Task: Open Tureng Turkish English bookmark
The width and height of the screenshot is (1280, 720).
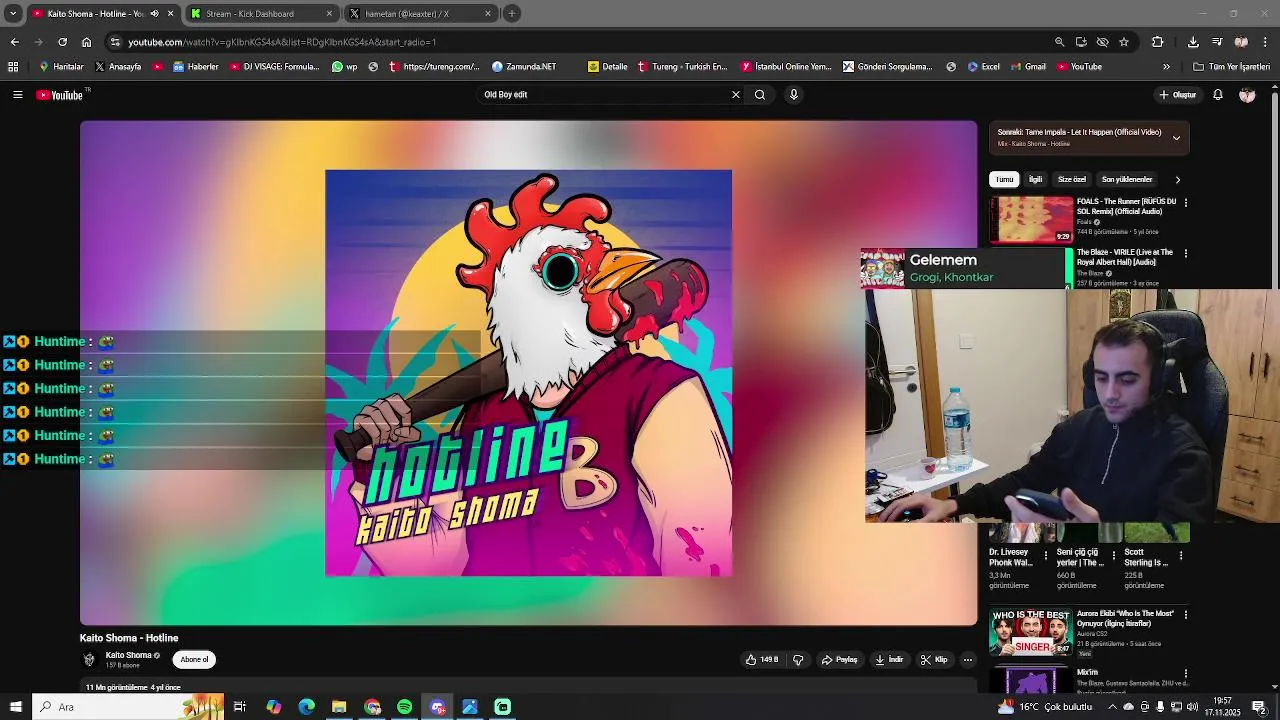Action: tap(682, 67)
